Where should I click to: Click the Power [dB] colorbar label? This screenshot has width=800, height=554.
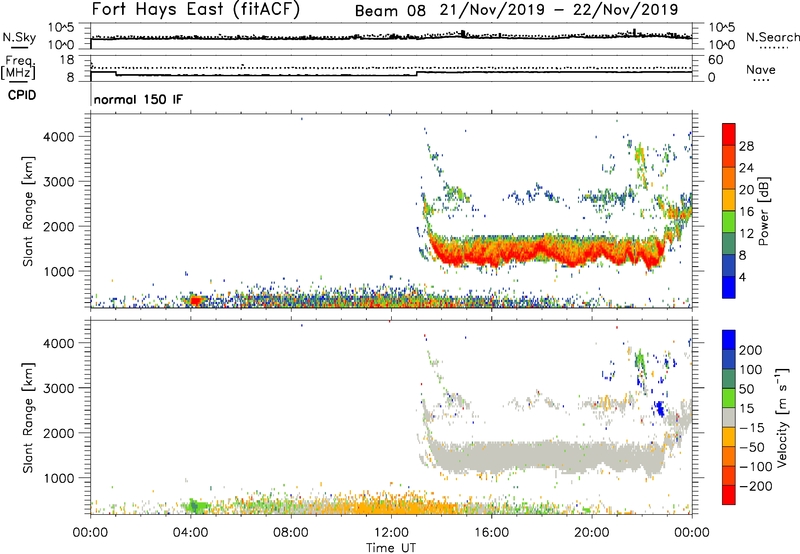pos(764,211)
